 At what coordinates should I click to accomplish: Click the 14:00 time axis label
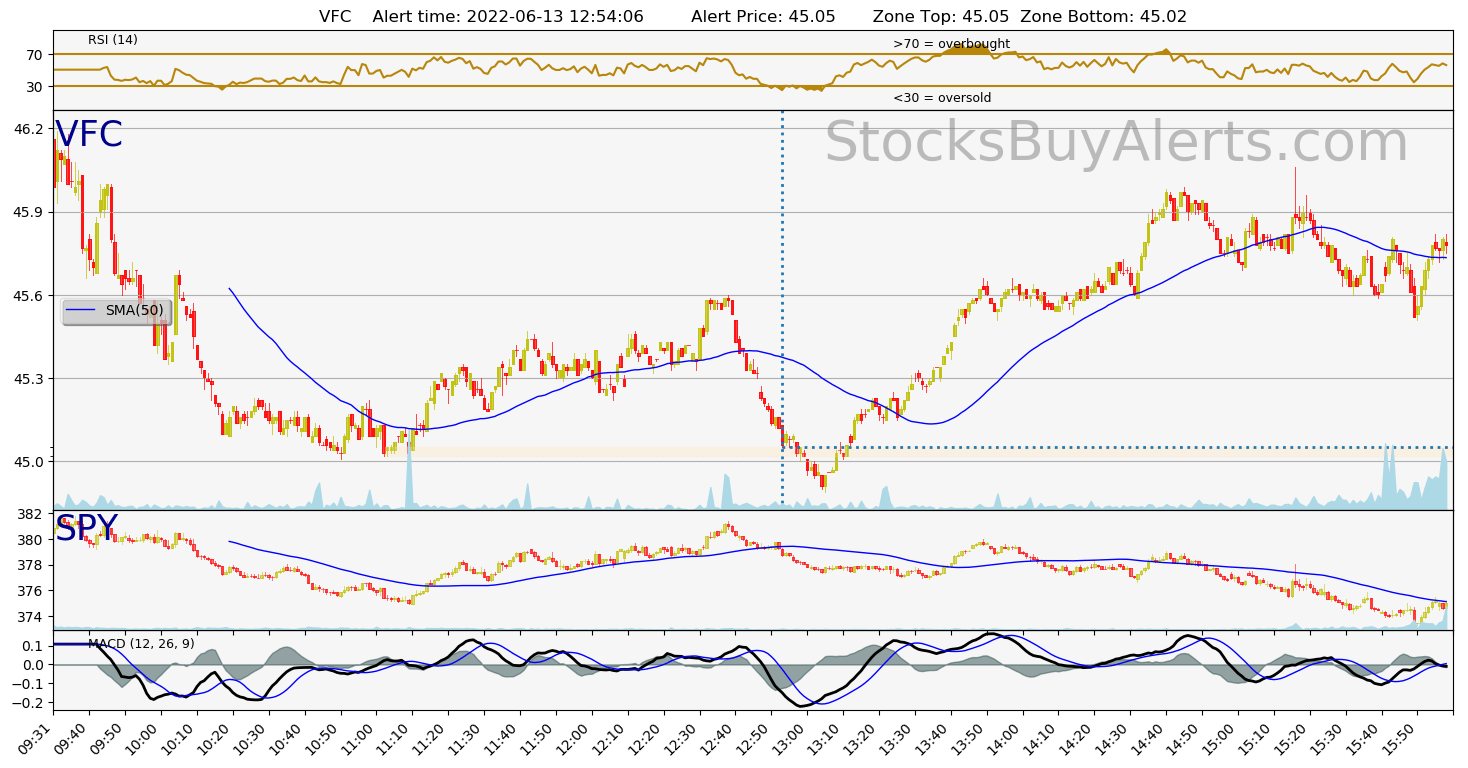1005,738
